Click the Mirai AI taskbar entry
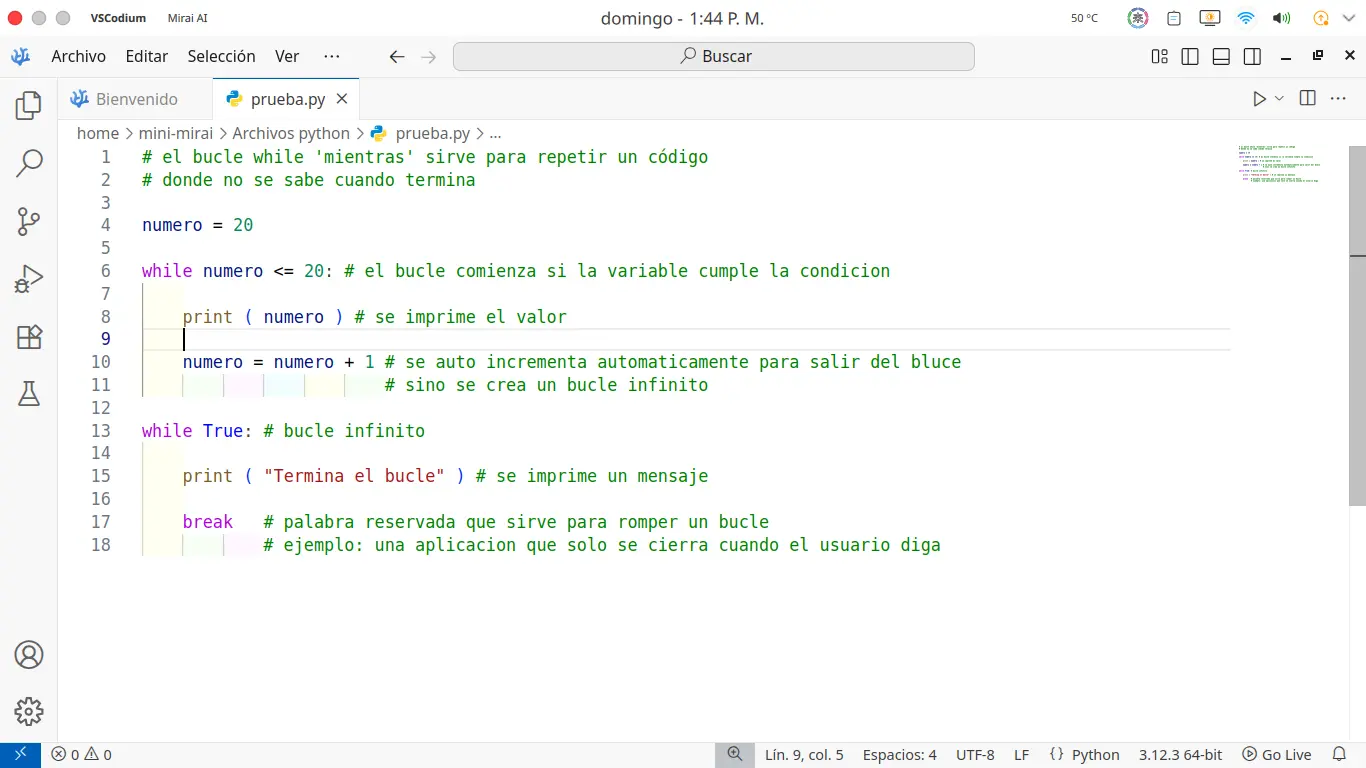1366x768 pixels. pyautogui.click(x=188, y=18)
